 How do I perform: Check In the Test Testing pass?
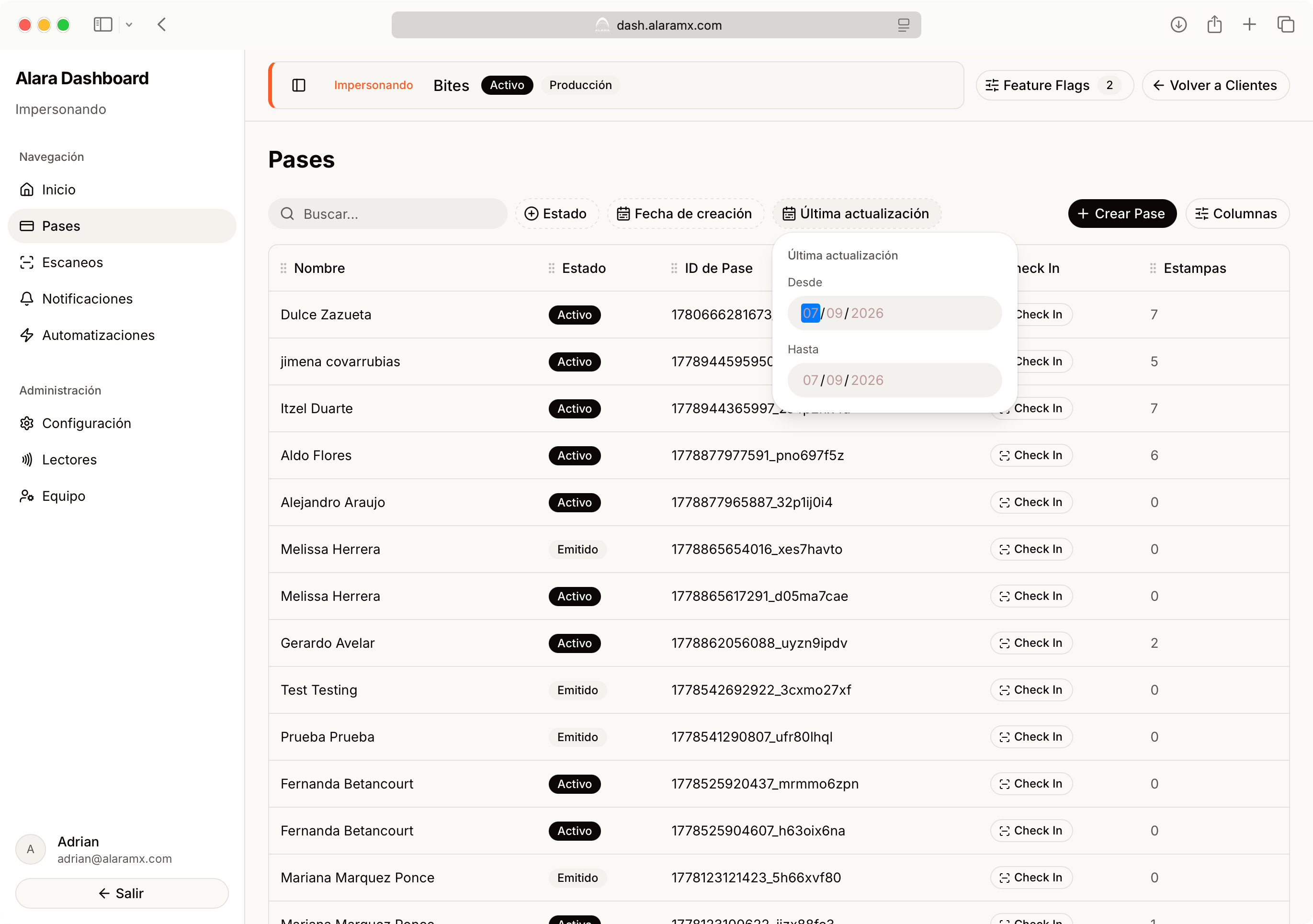(1031, 689)
